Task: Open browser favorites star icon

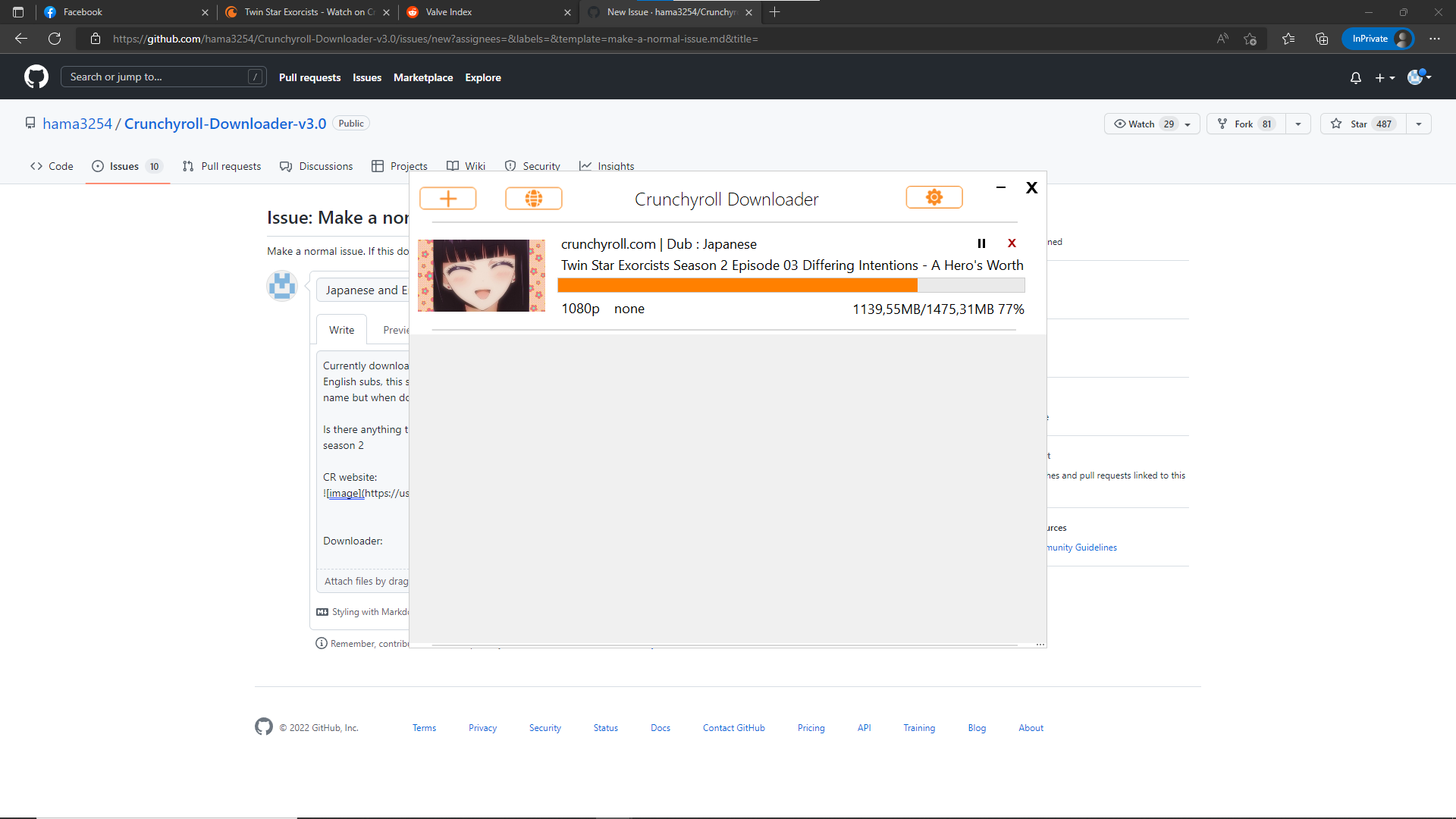Action: tap(1288, 39)
